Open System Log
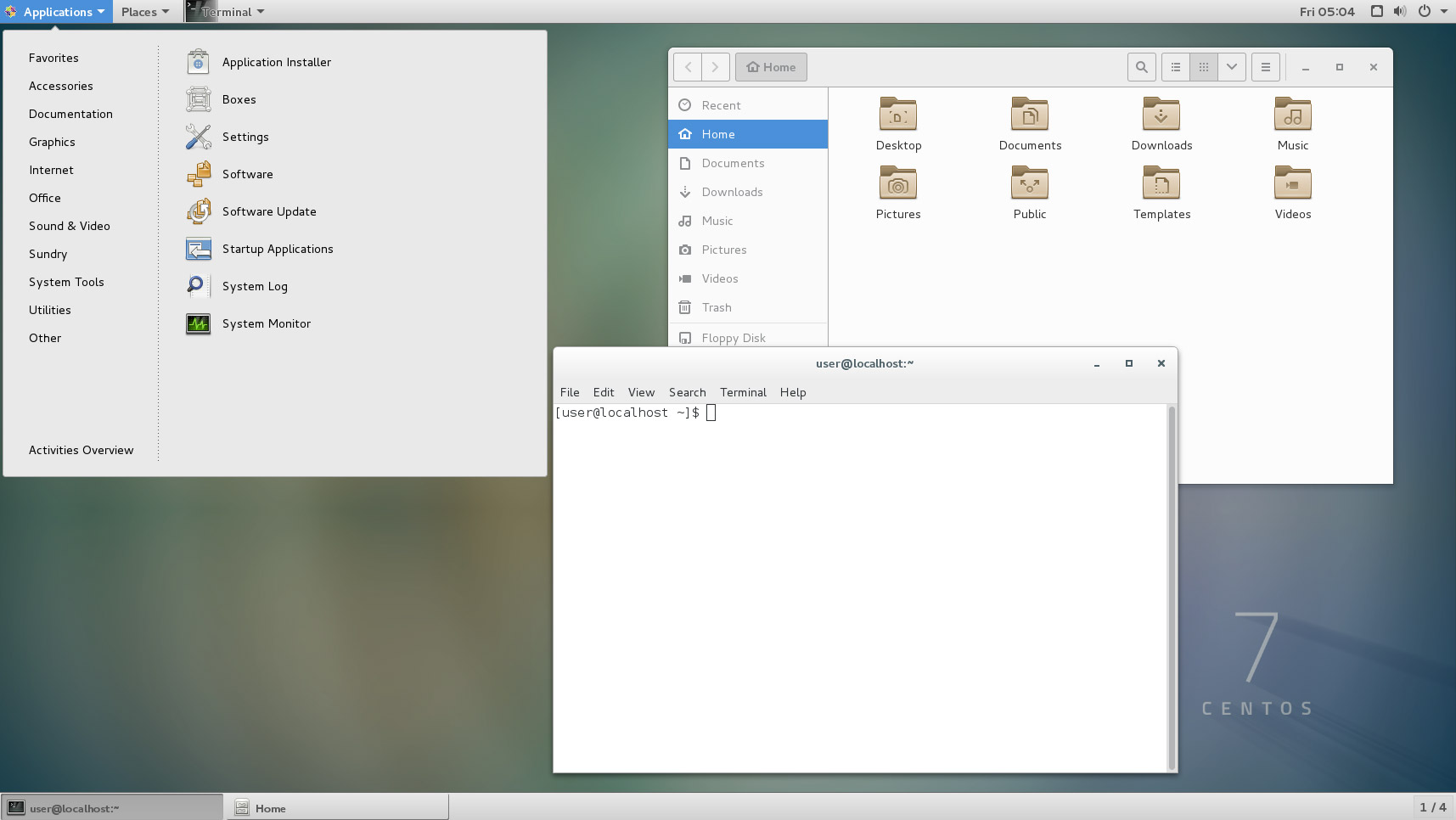 [x=255, y=286]
